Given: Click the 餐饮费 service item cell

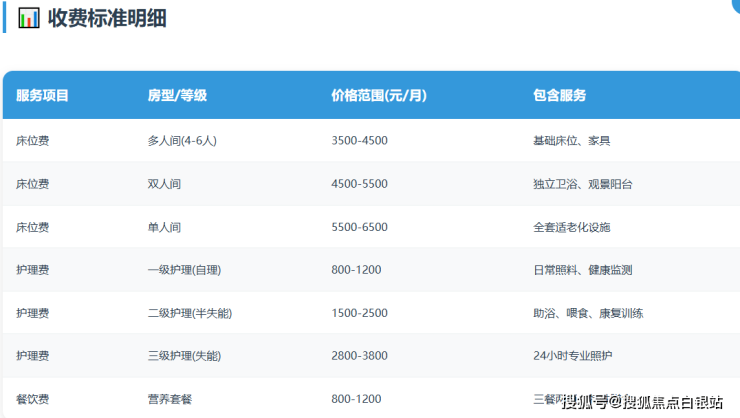Looking at the screenshot, I should click(x=33, y=399).
